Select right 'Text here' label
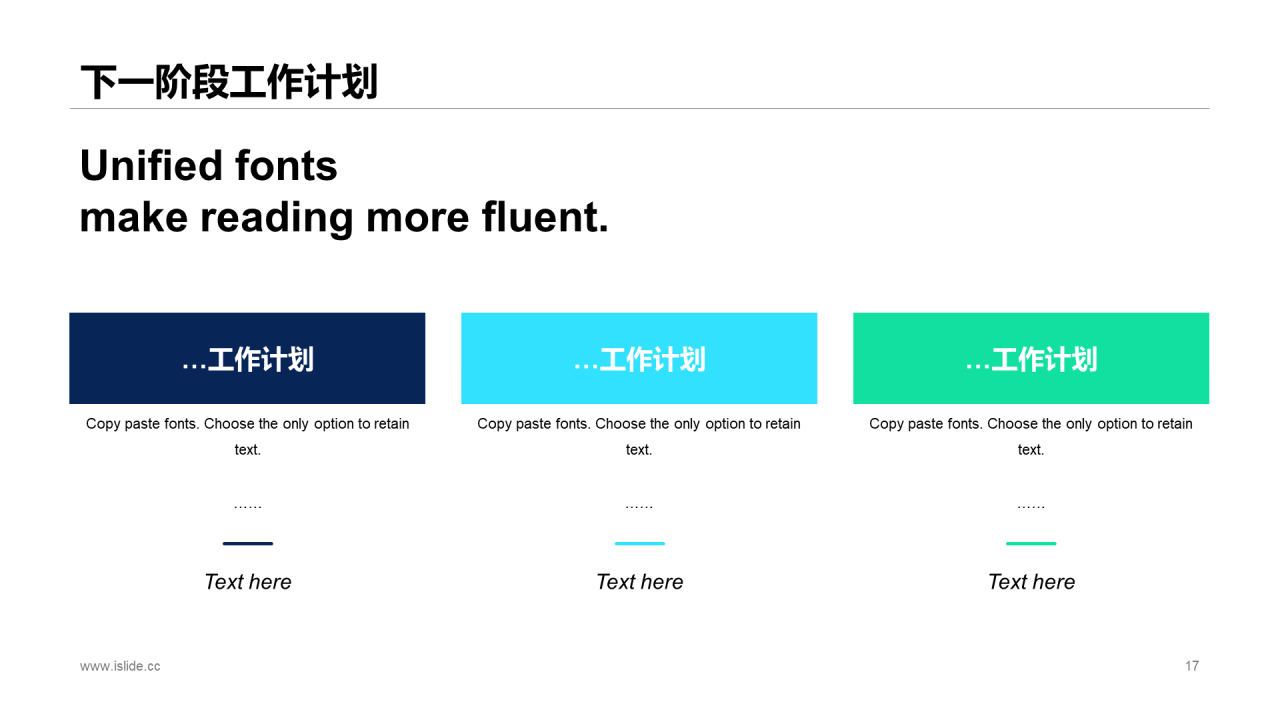The height and width of the screenshot is (720, 1280). tap(1031, 582)
